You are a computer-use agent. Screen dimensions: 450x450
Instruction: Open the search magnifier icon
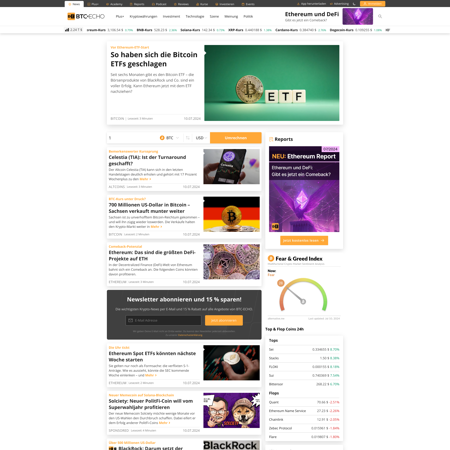tap(380, 16)
